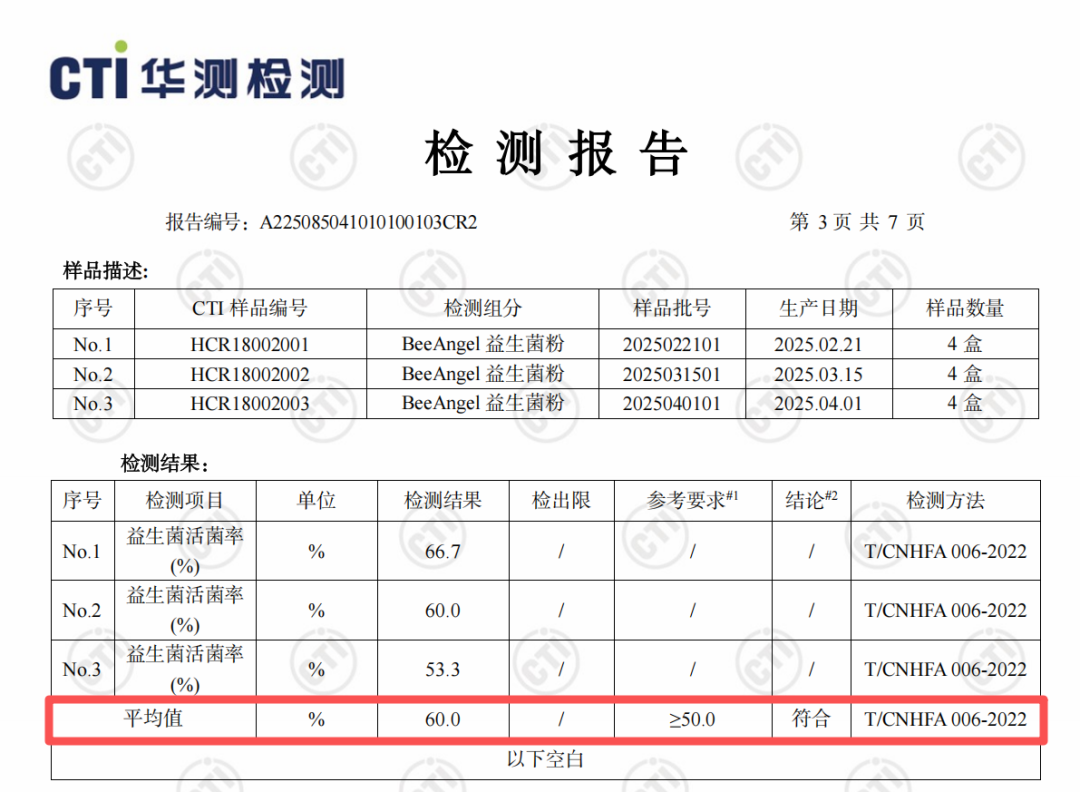Click batch number 2025040101 in row No.3
This screenshot has height=792, width=1080.
[672, 403]
